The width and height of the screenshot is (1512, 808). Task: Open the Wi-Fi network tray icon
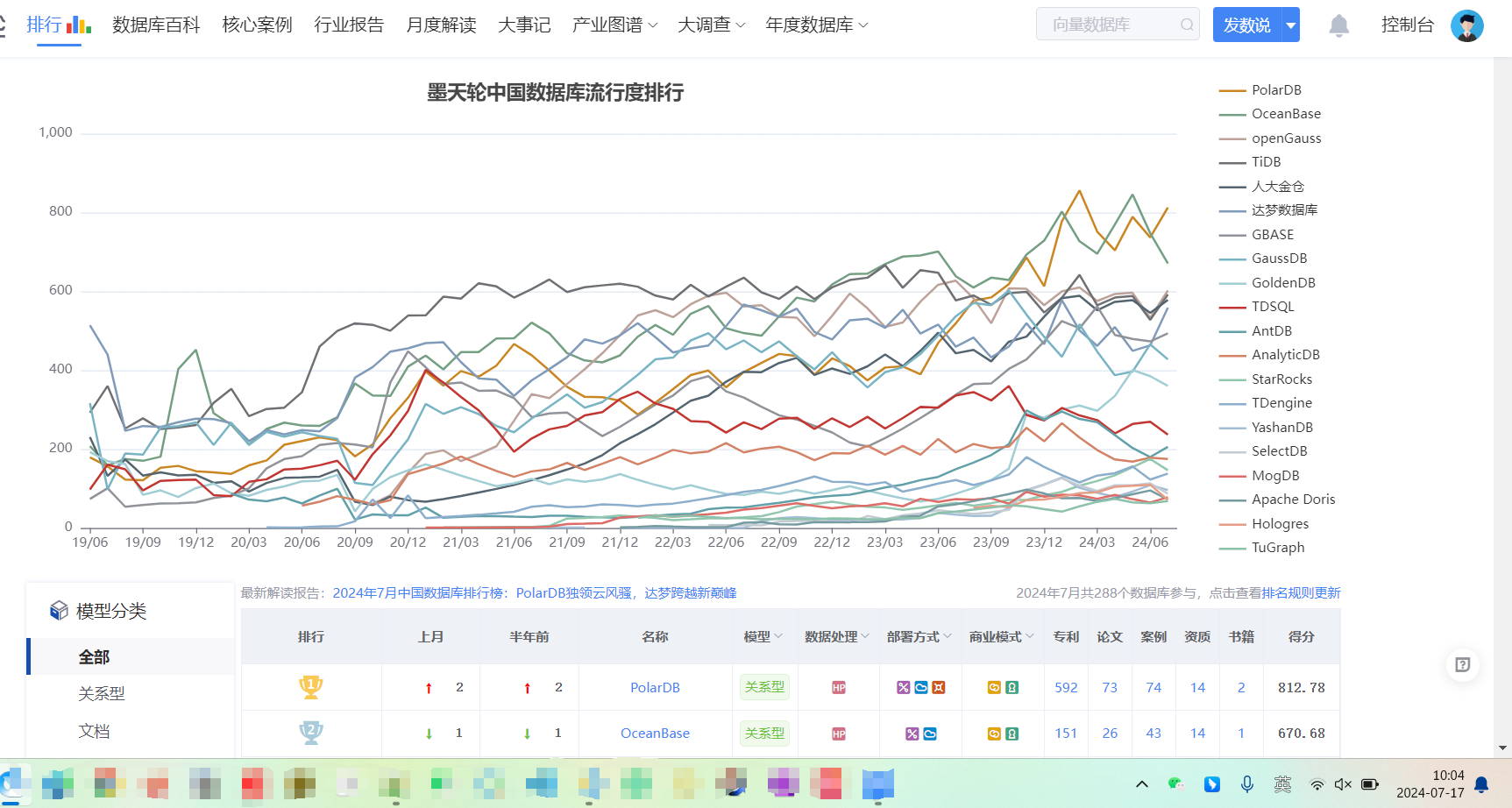(1317, 784)
